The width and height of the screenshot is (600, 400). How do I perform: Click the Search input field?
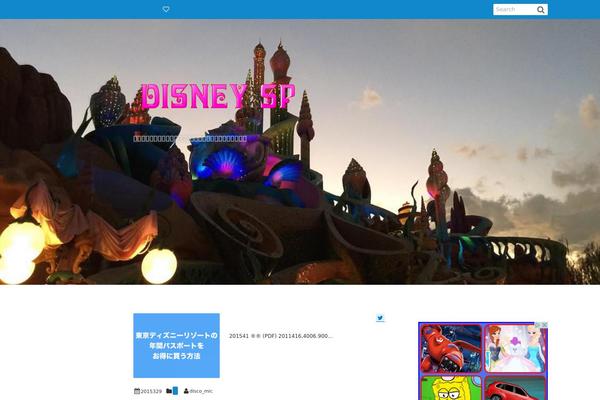click(x=515, y=10)
